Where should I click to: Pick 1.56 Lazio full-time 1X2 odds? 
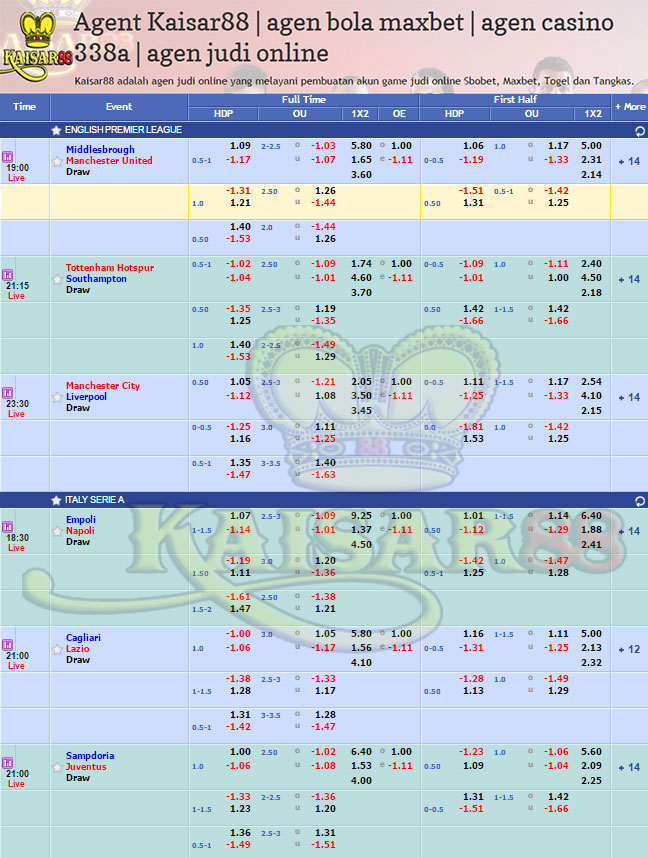pyautogui.click(x=361, y=648)
